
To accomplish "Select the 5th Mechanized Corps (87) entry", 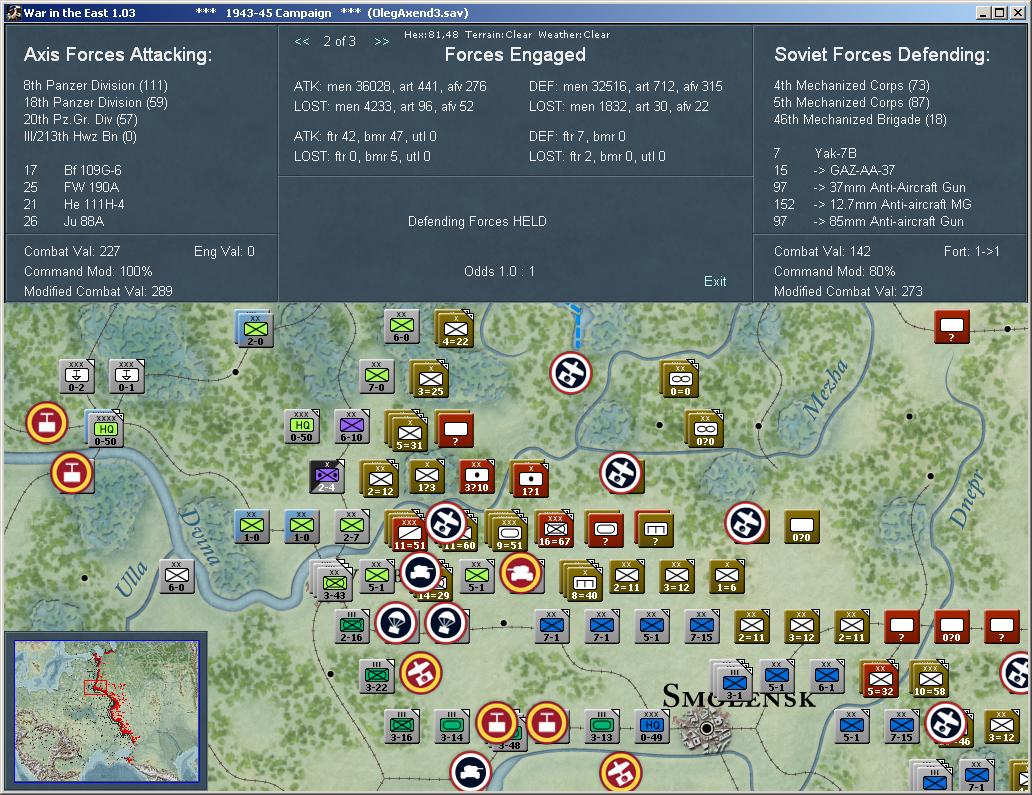I will (x=852, y=102).
